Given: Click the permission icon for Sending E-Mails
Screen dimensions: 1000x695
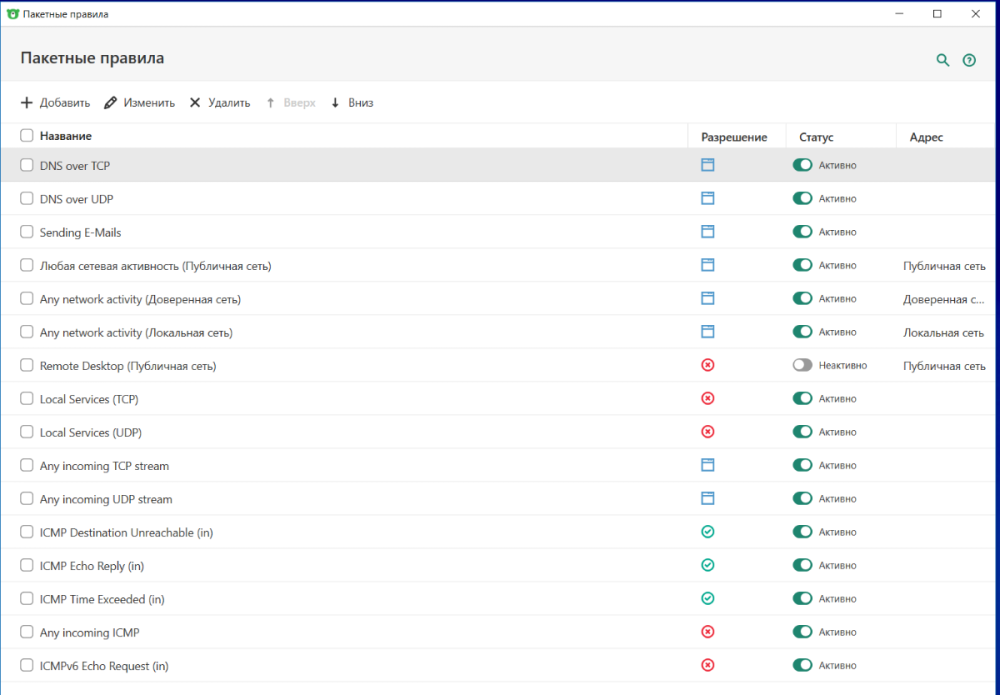Looking at the screenshot, I should point(708,232).
